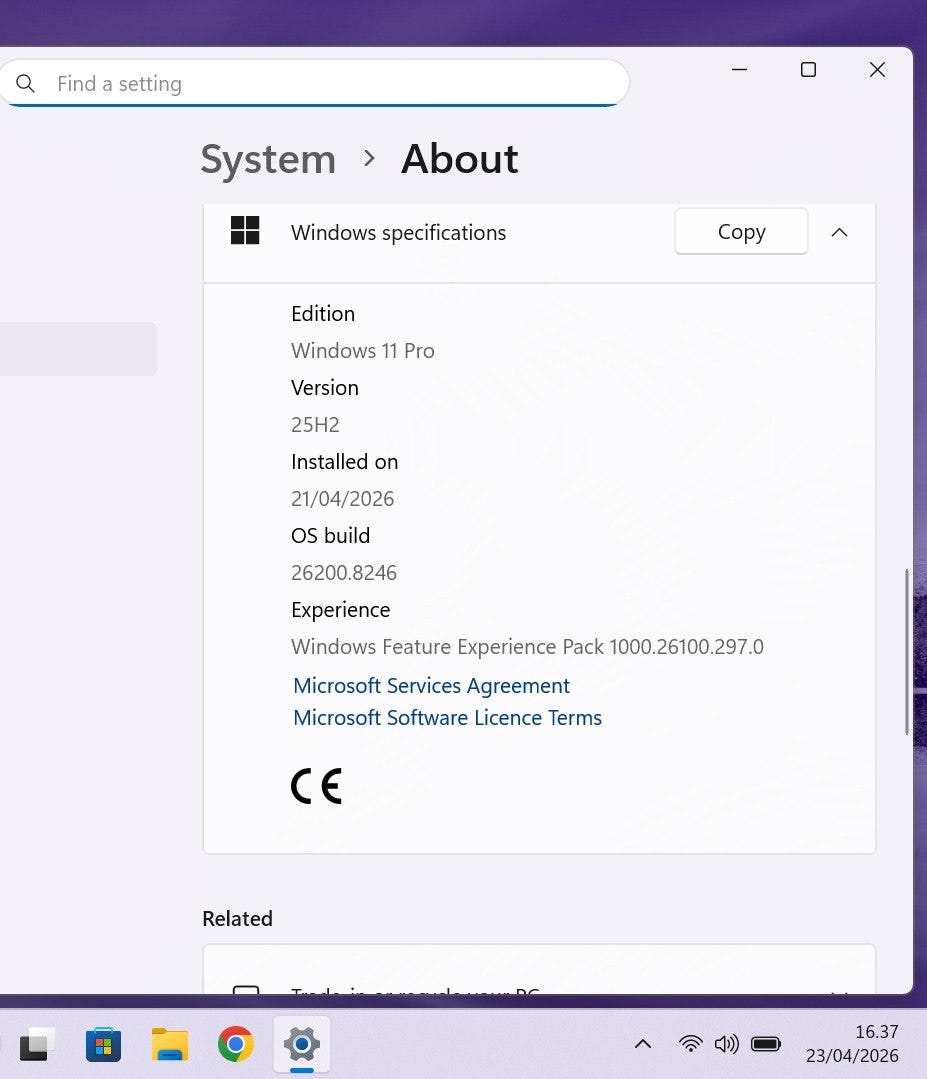Viewport: 927px width, 1079px height.
Task: Show hidden system tray icons
Action: (643, 1044)
